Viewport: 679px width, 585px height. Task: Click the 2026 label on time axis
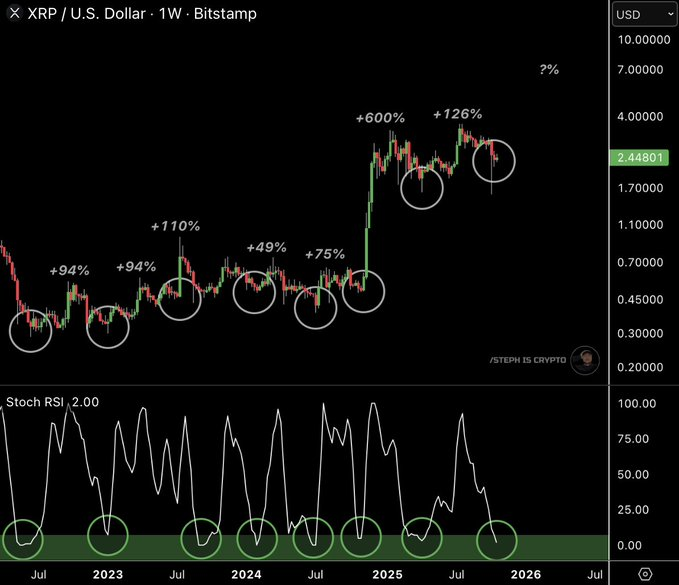pyautogui.click(x=525, y=574)
